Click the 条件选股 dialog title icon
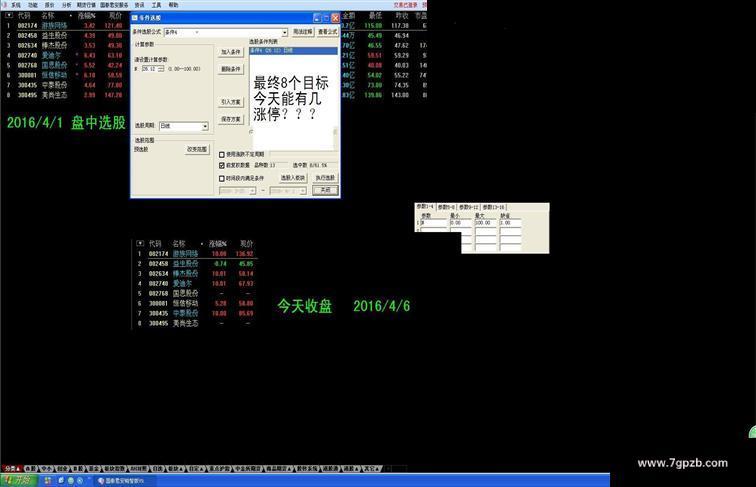 pyautogui.click(x=135, y=18)
